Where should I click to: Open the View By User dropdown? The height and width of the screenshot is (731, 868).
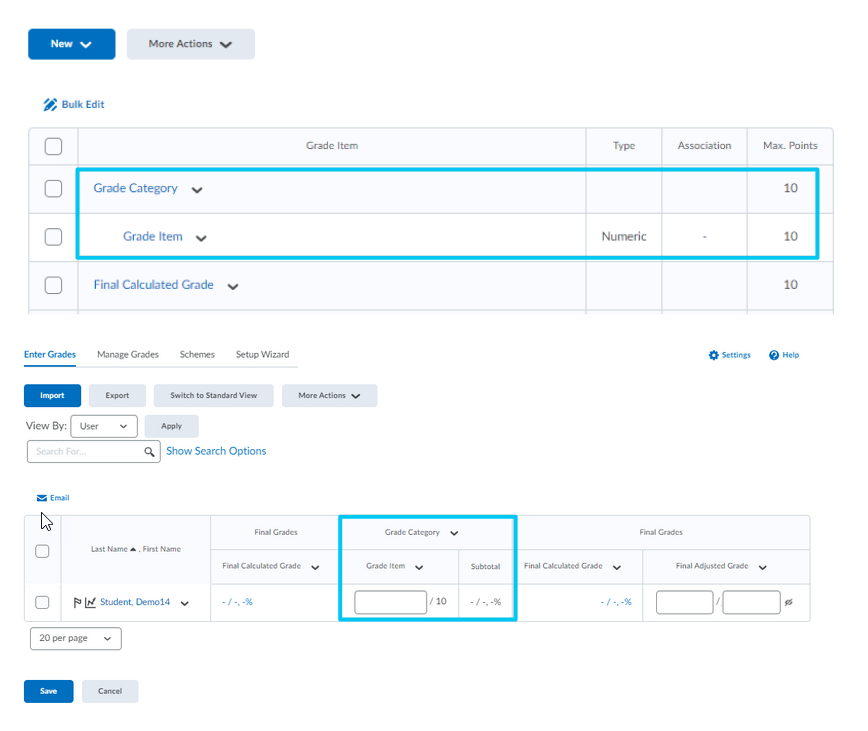click(x=104, y=426)
